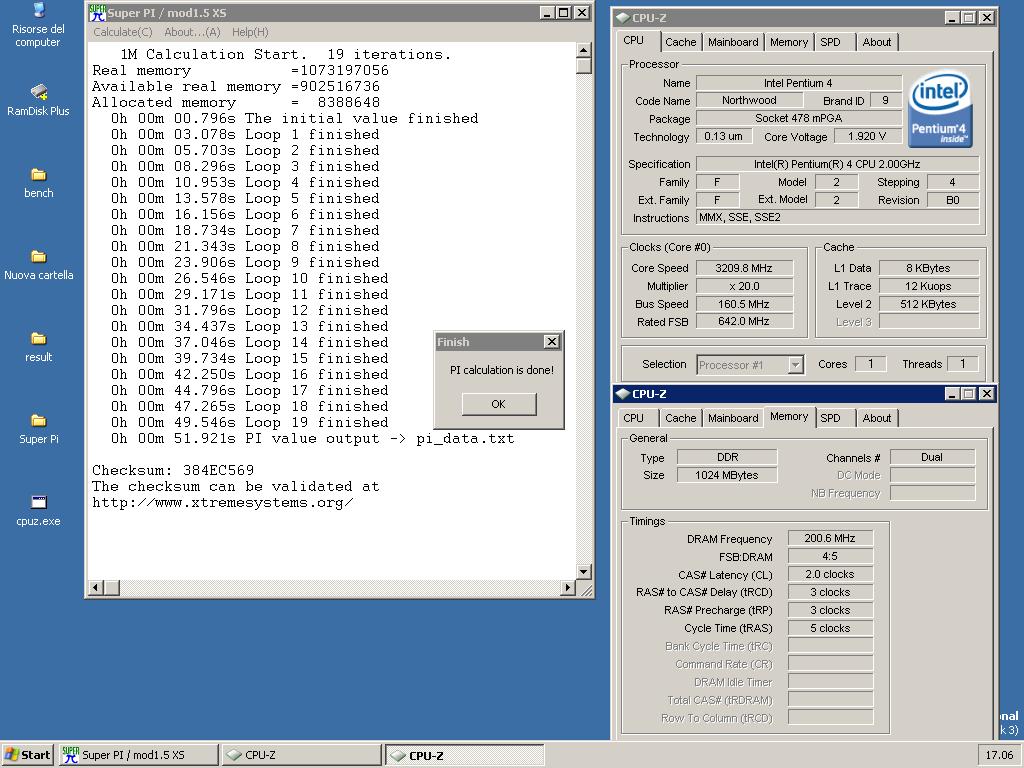Open the Calculate menu in Super PI
This screenshot has height=768, width=1024.
click(122, 32)
